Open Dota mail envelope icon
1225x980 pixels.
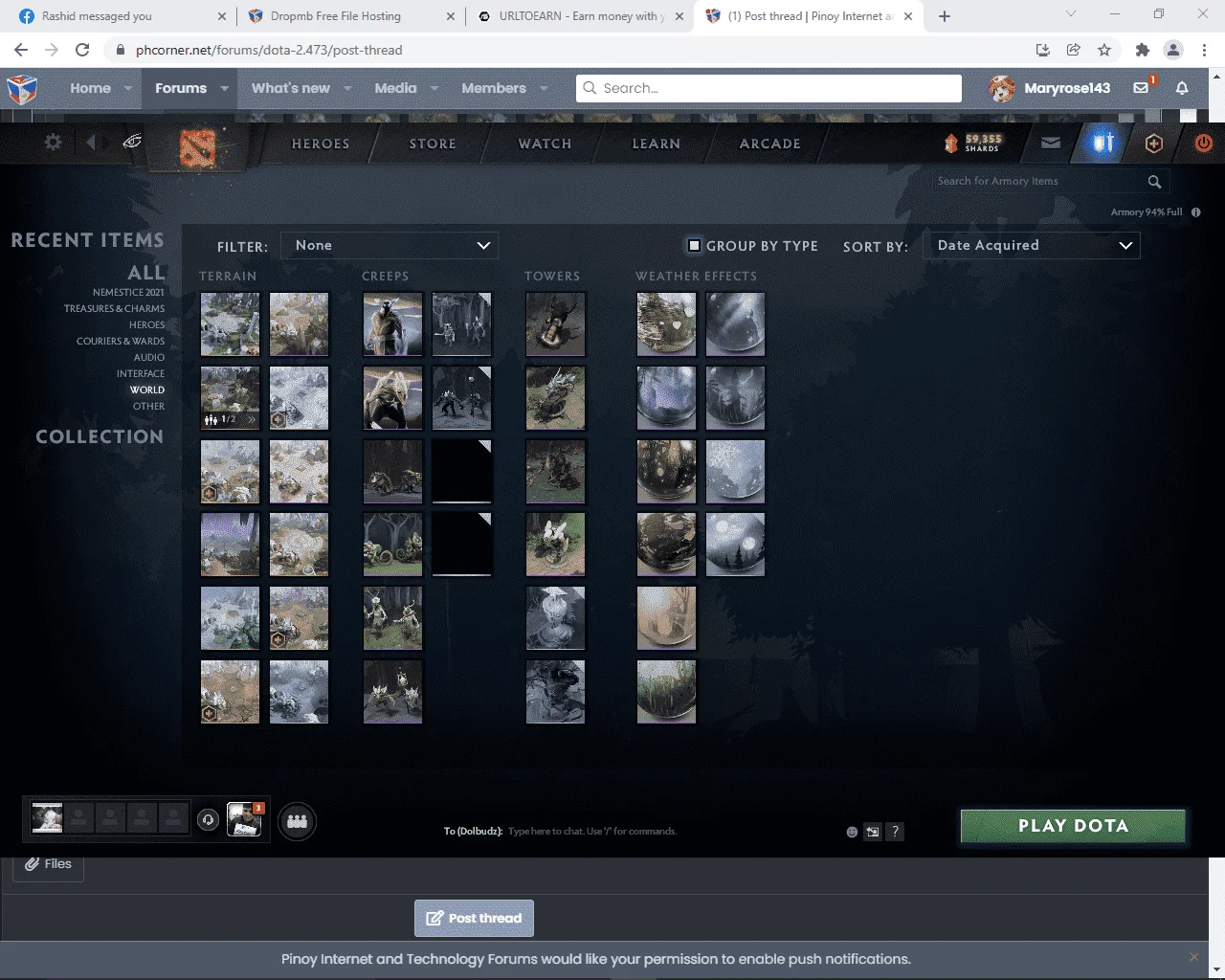point(1051,144)
